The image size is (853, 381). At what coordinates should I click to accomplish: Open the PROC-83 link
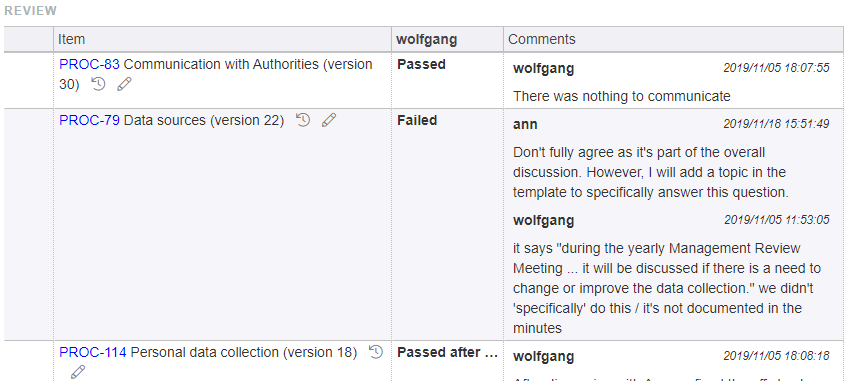pos(89,64)
